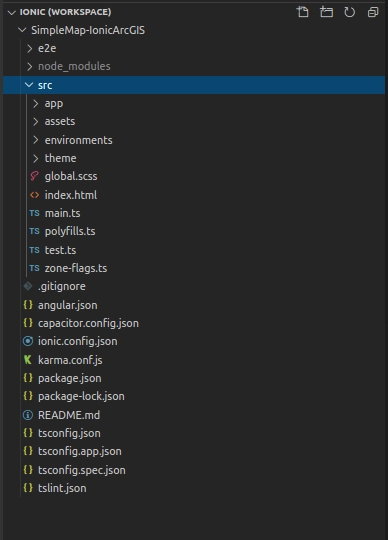Click the info icon beside README.md
The height and width of the screenshot is (540, 388).
[28, 415]
